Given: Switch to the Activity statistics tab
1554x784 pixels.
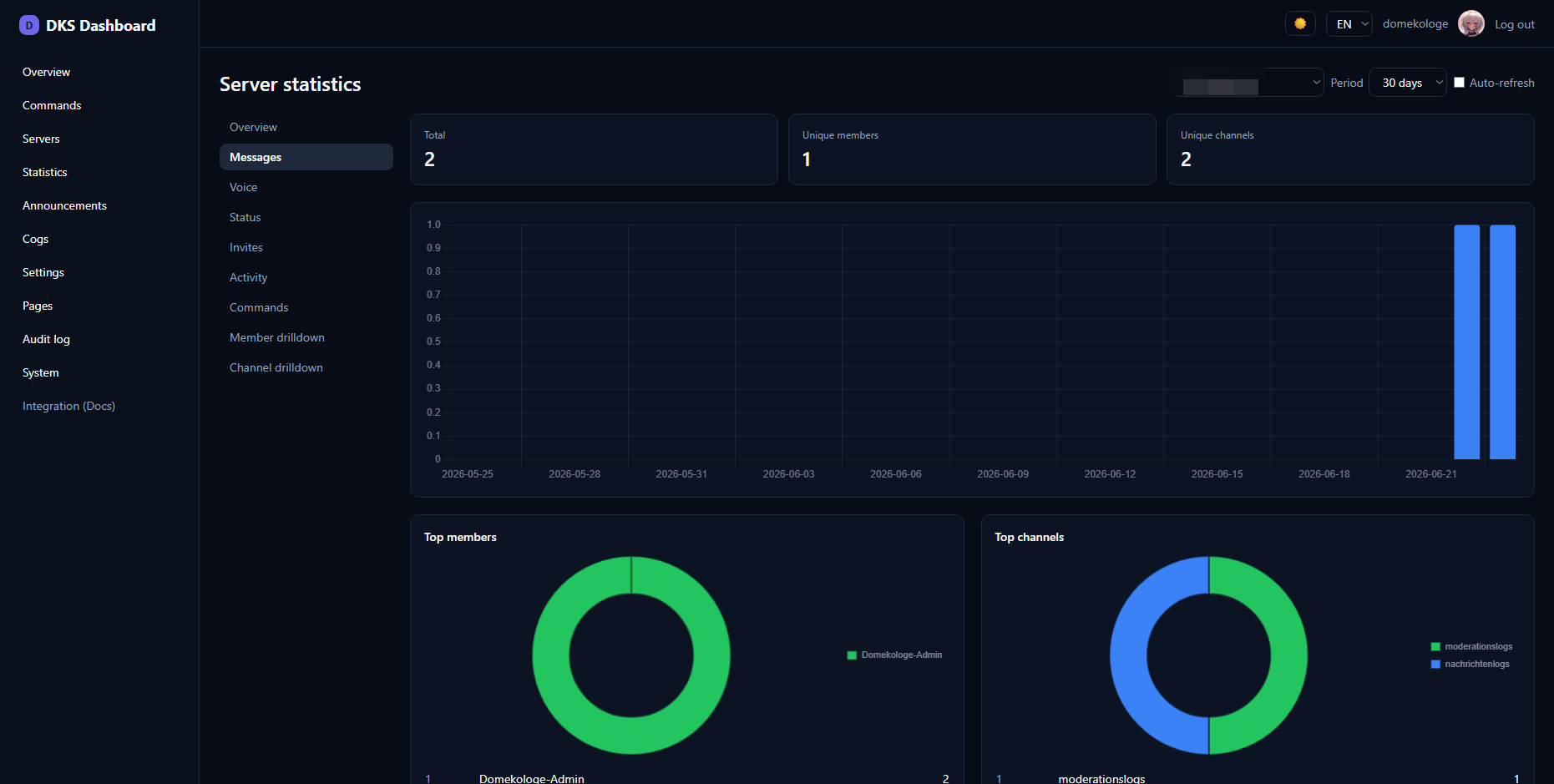Looking at the screenshot, I should 306,277.
